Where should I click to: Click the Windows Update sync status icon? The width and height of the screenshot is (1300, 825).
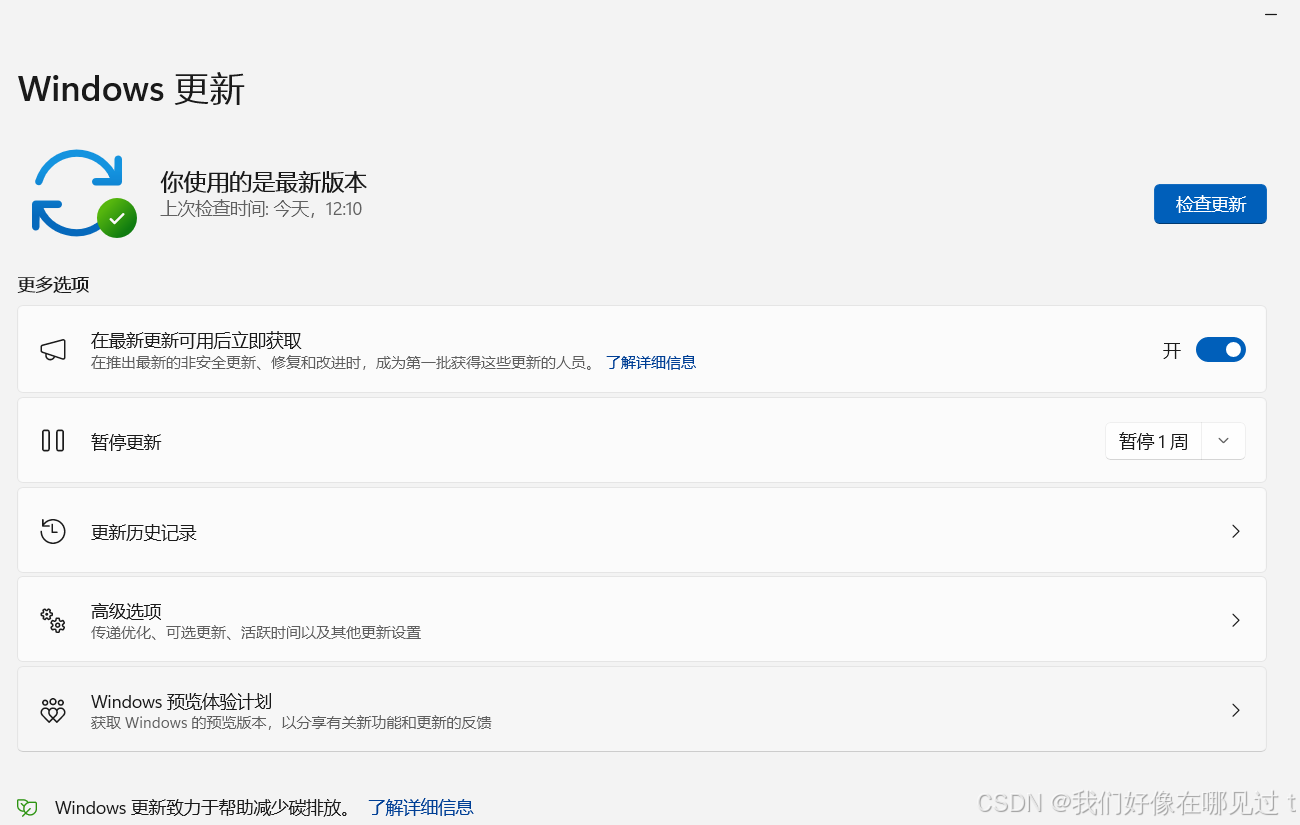(84, 193)
